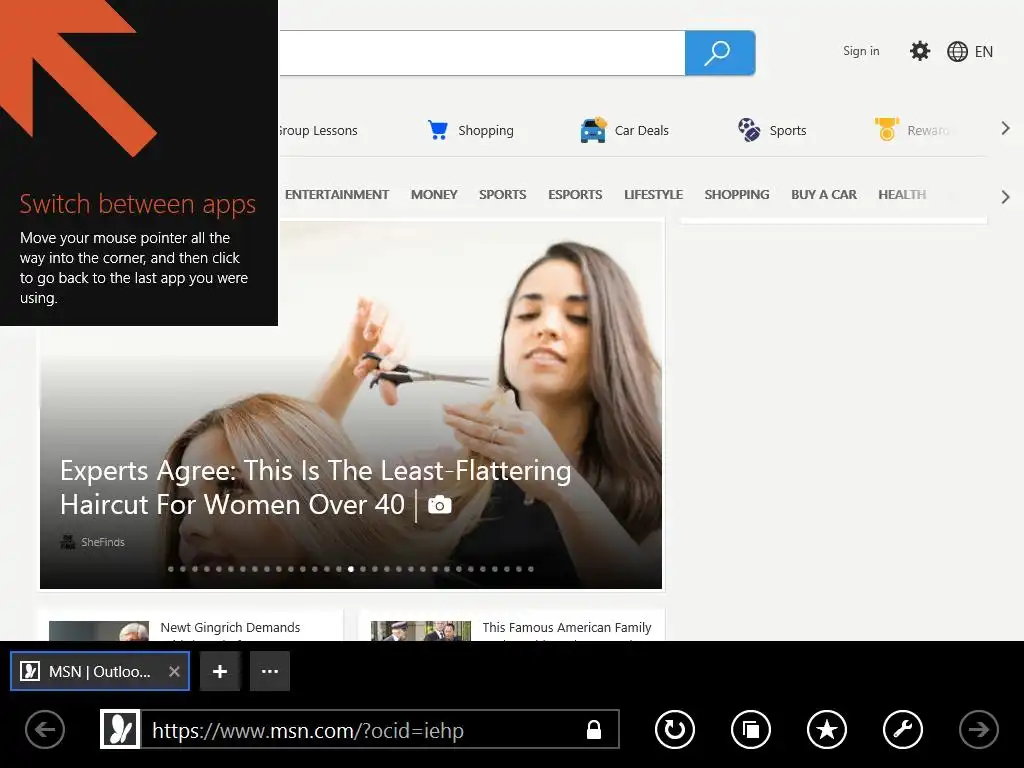The width and height of the screenshot is (1024, 768).
Task: Click the camera gallery icon in headline
Action: pos(440,505)
